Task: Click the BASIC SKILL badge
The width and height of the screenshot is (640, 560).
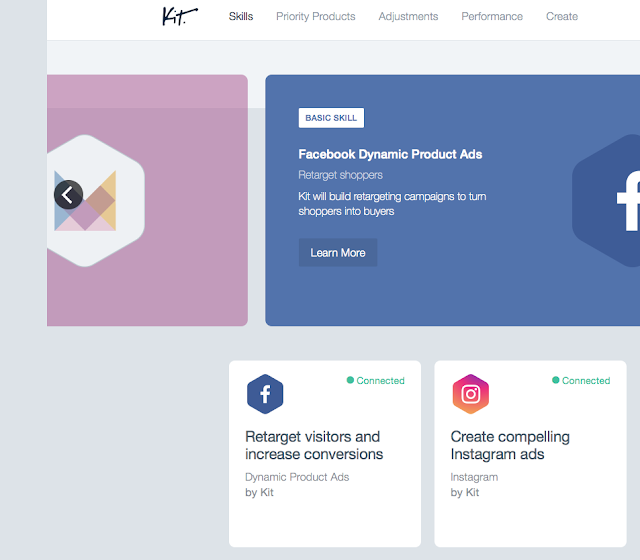Action: (x=331, y=118)
